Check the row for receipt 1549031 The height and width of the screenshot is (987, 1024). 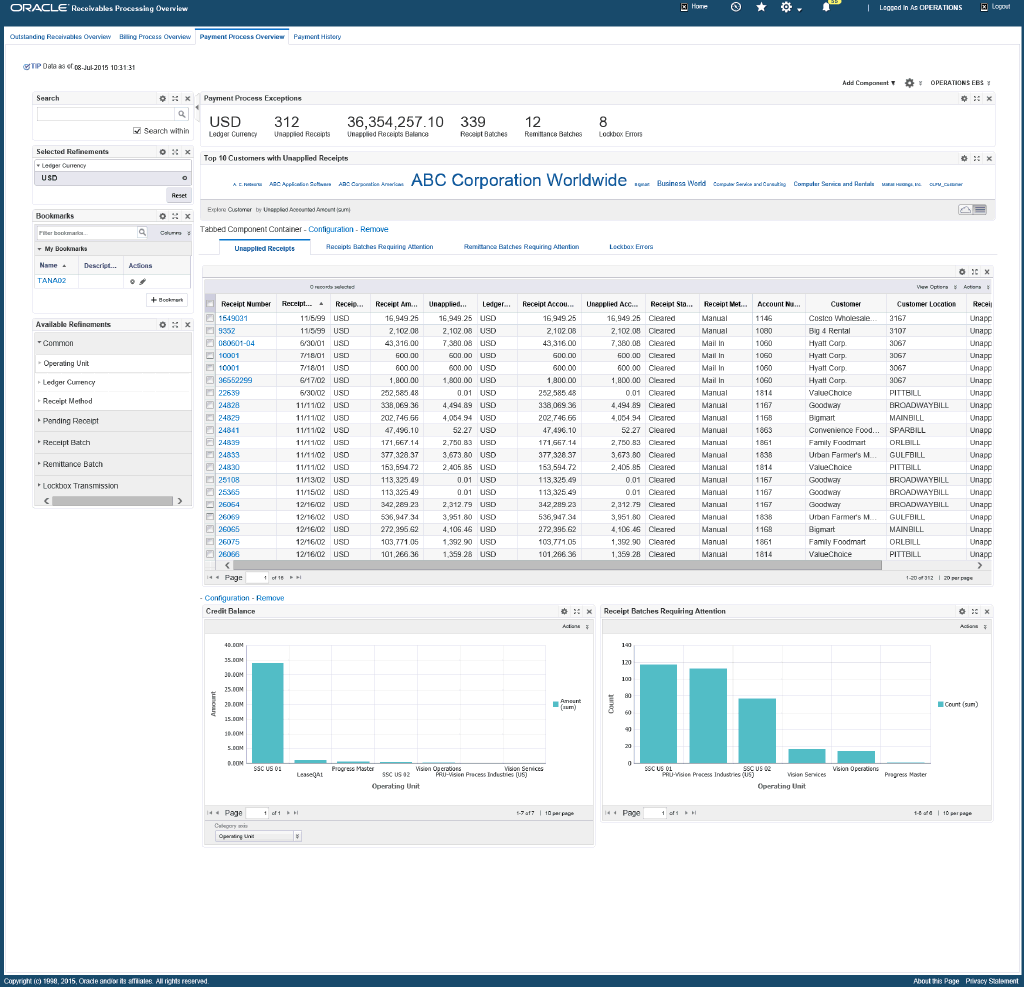[210, 318]
